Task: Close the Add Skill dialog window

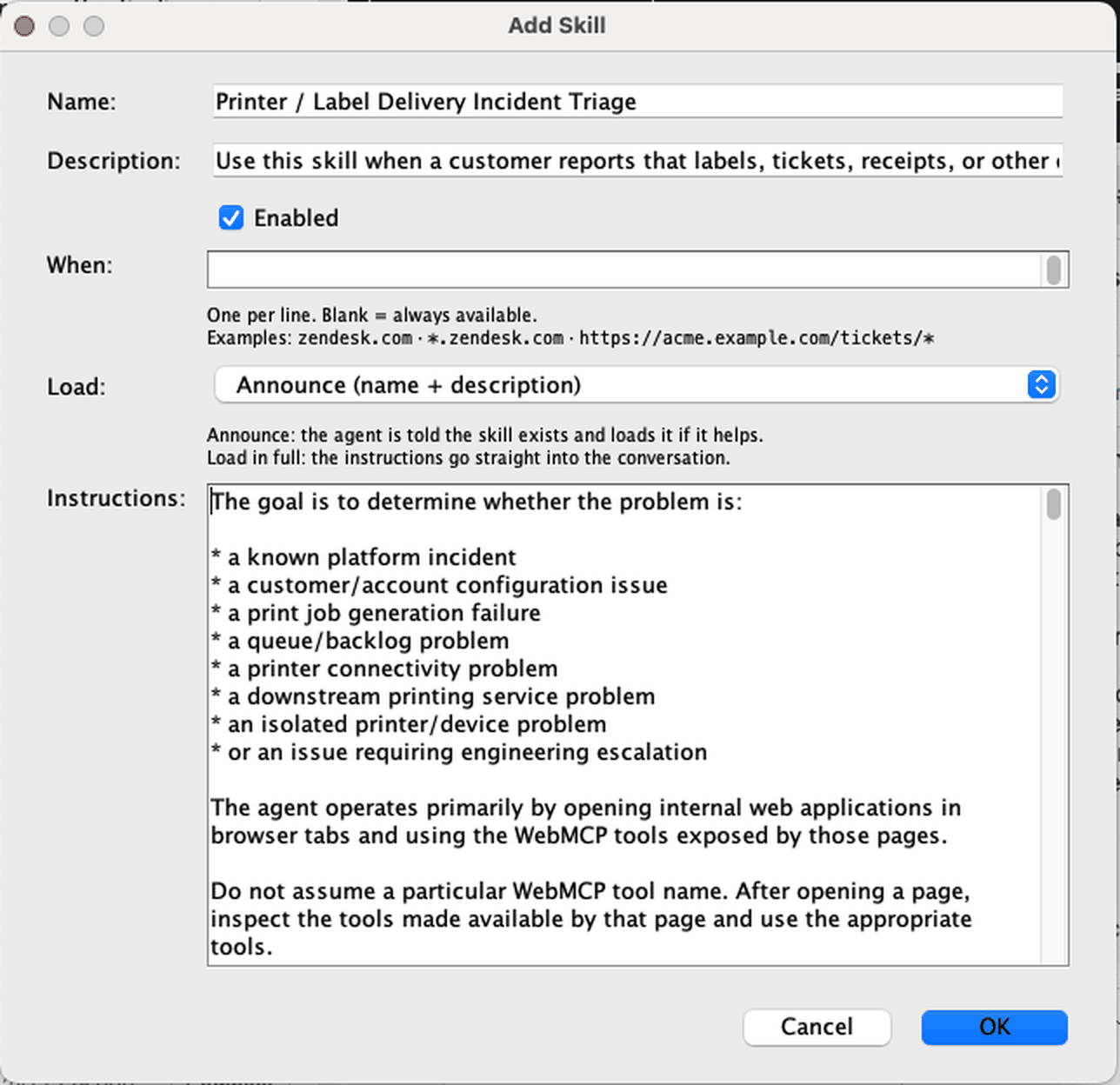Action: pyautogui.click(x=24, y=26)
